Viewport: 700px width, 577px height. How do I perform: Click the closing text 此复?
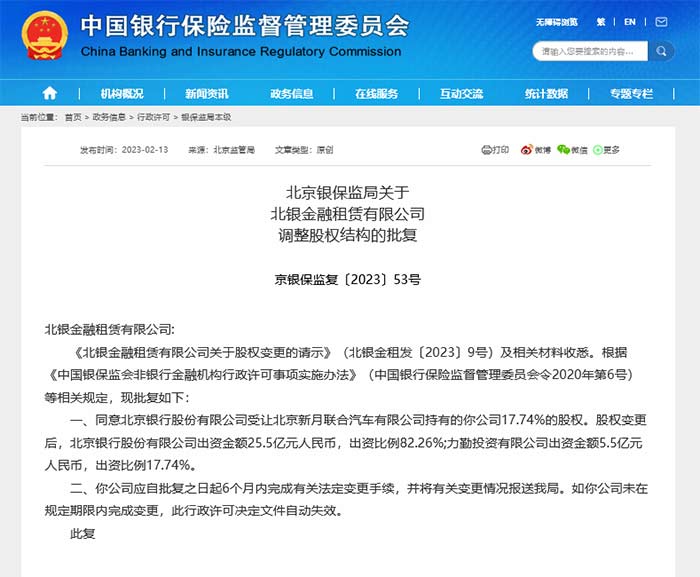(x=83, y=534)
